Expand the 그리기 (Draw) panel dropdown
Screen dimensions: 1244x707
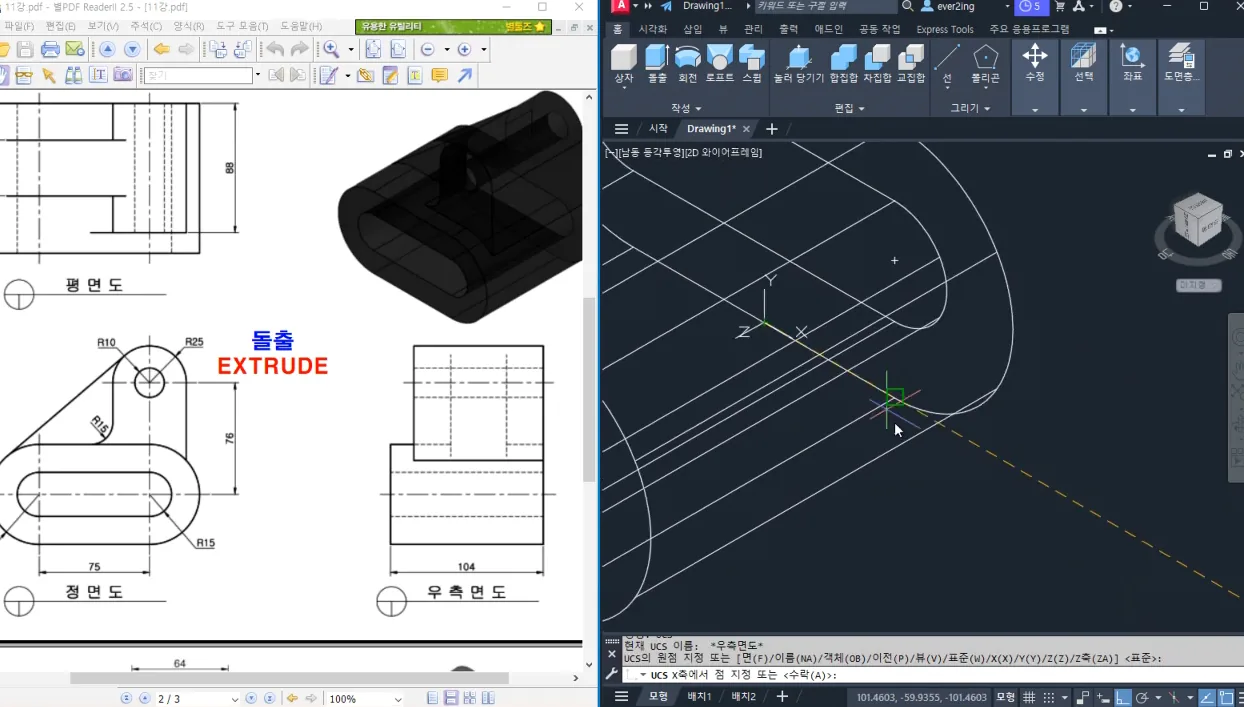click(970, 108)
